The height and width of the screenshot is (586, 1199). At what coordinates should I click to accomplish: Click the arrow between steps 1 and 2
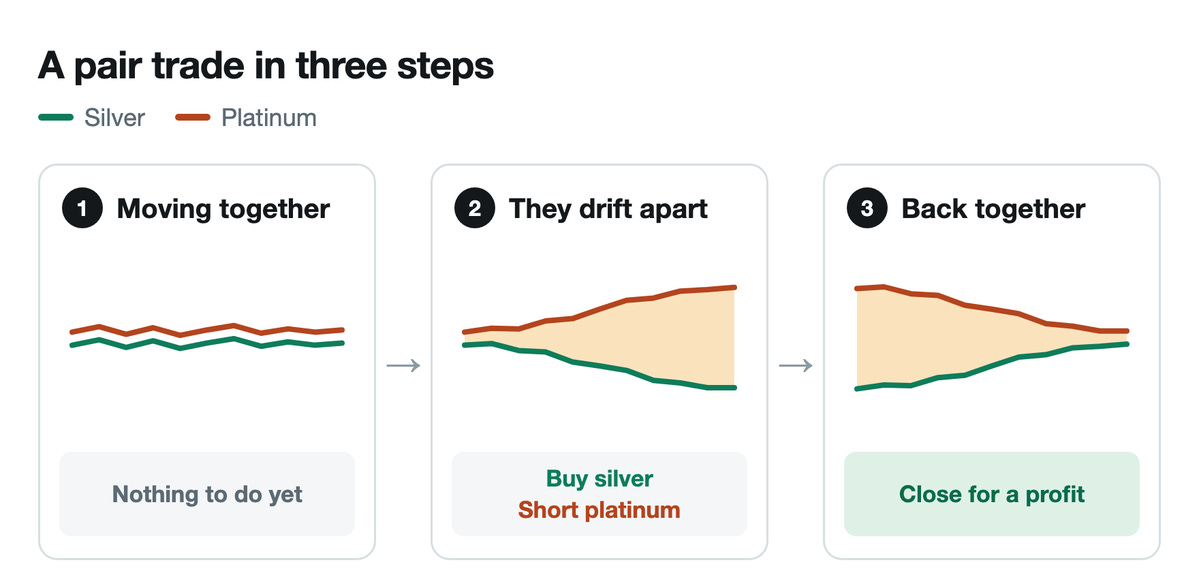[403, 366]
